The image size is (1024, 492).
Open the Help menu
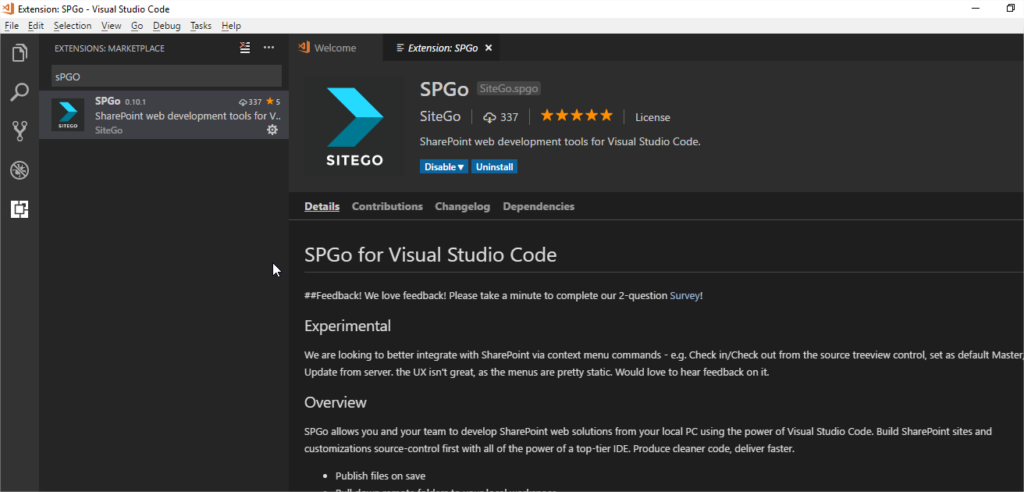(x=231, y=25)
